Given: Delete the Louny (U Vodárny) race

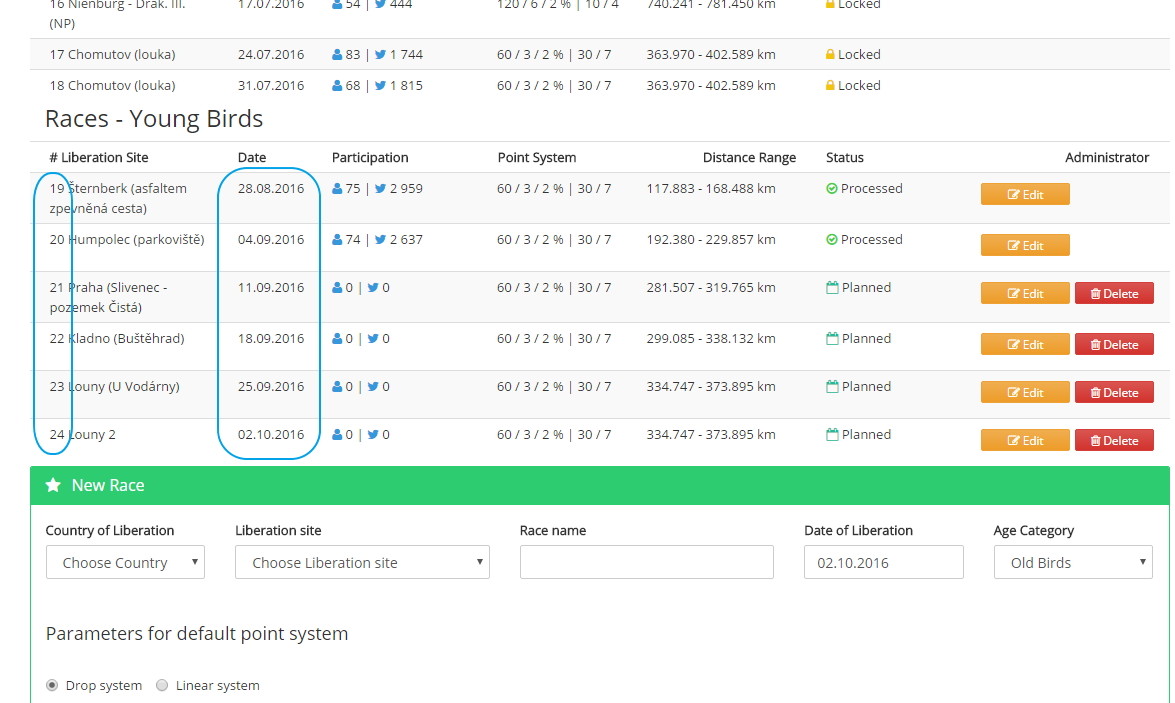Looking at the screenshot, I should pos(1114,393).
